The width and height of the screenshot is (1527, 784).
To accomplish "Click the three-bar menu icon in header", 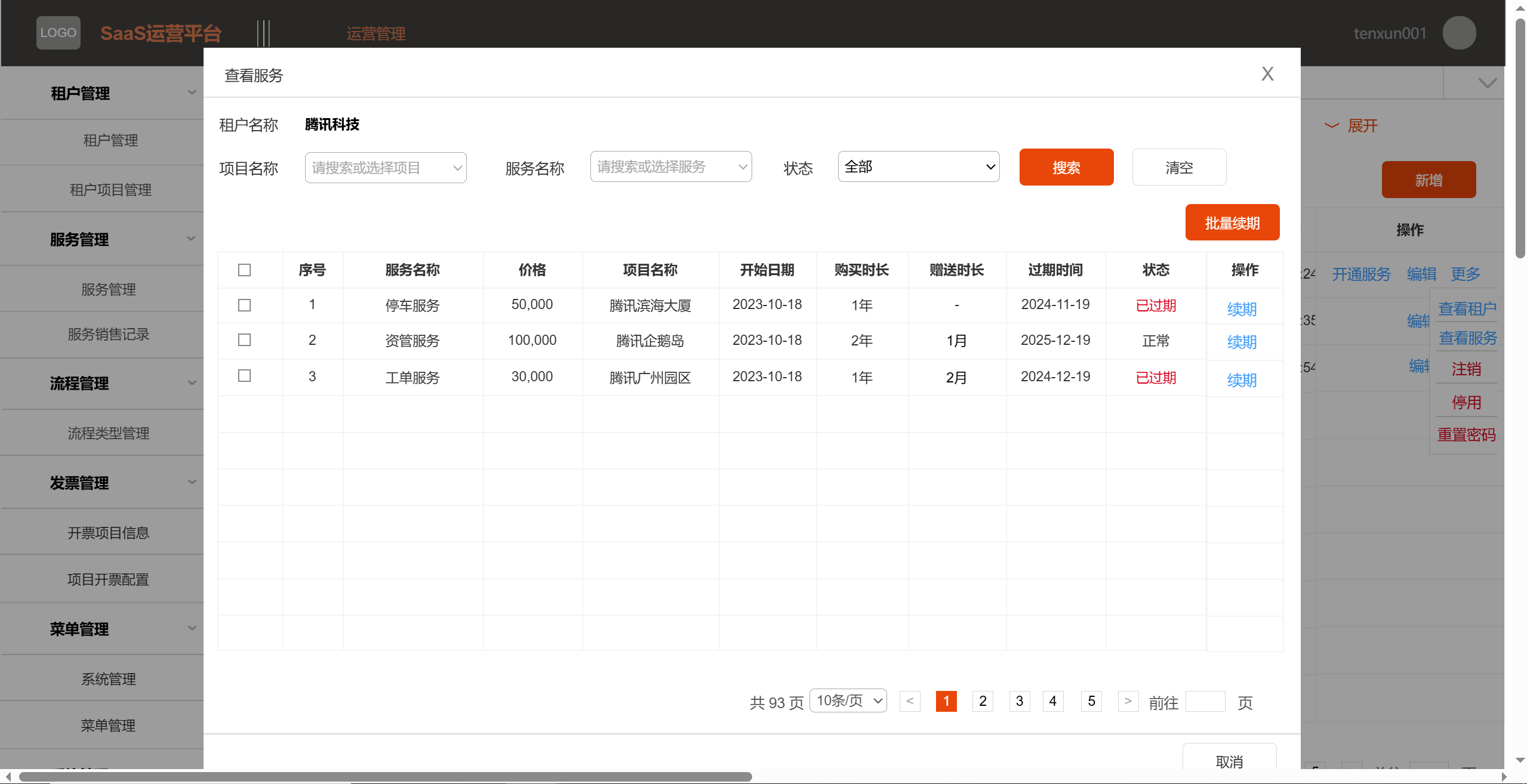I will [x=263, y=33].
